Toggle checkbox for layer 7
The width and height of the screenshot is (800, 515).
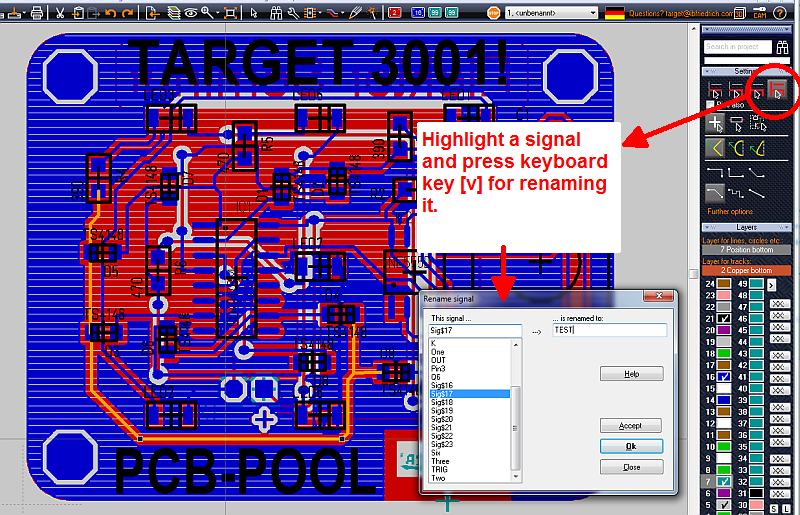[724, 481]
